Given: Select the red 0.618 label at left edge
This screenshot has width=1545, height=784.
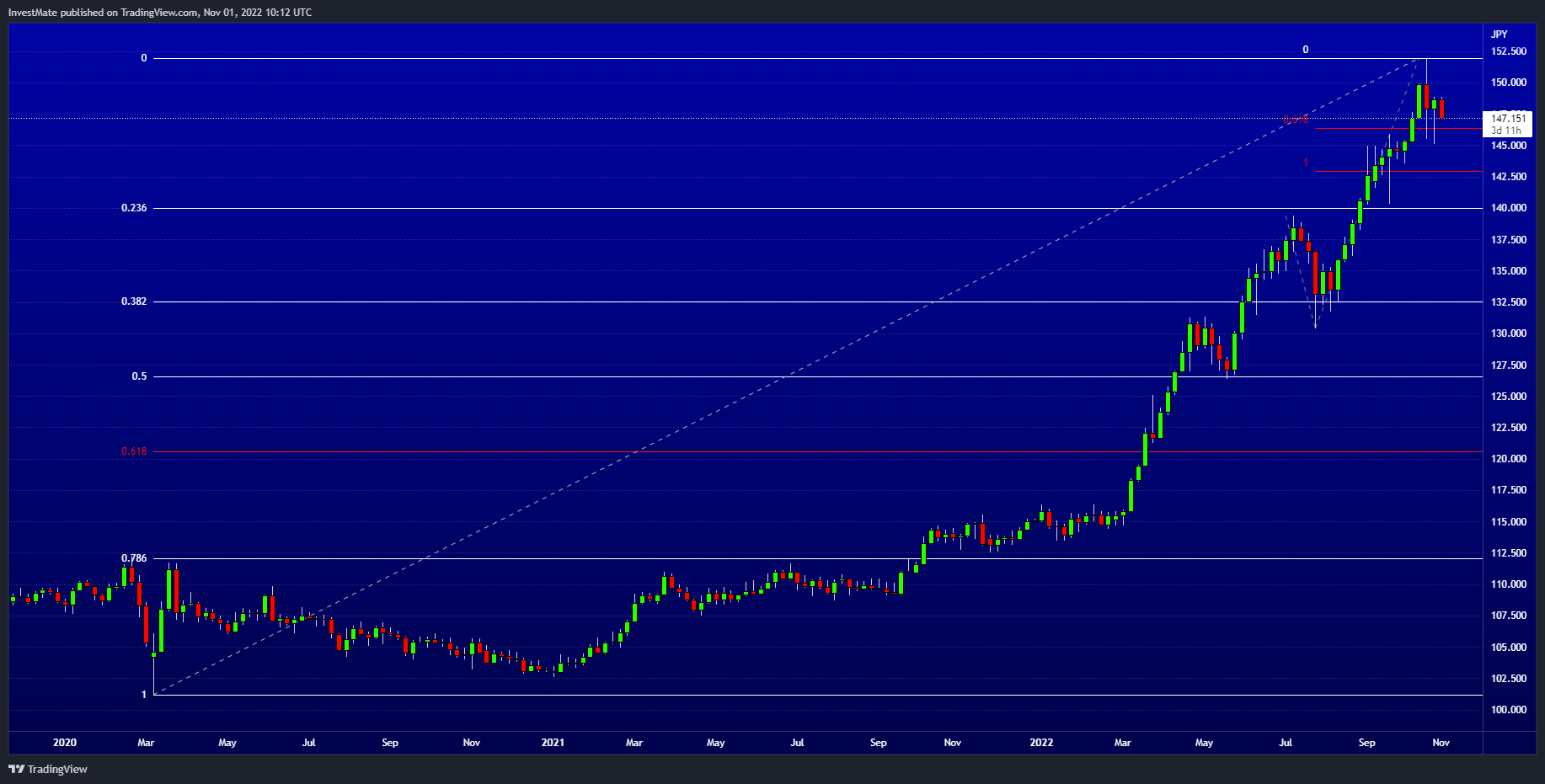Looking at the screenshot, I should (134, 451).
